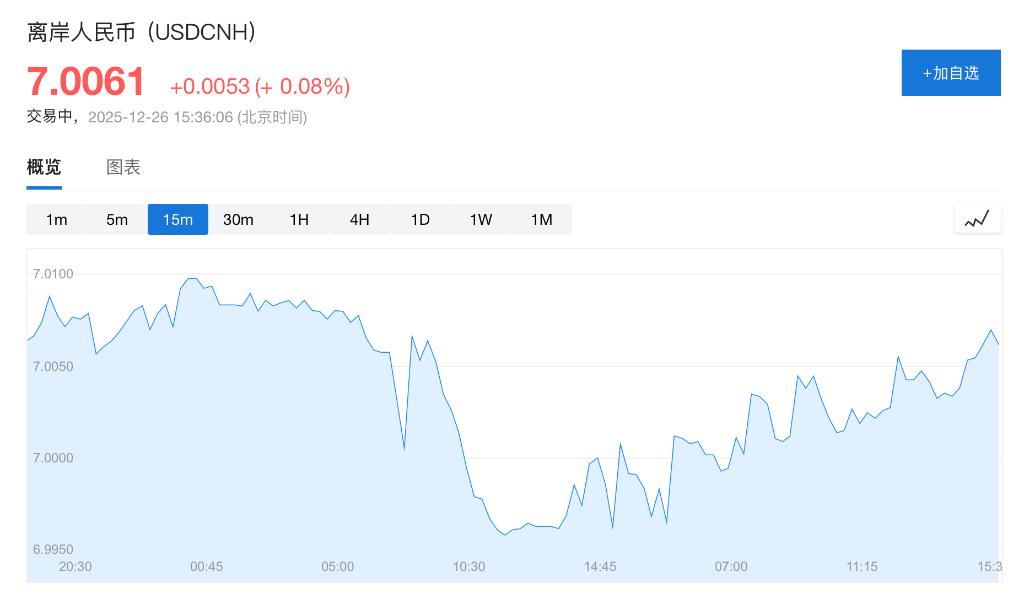Switch chart to 1D interval
This screenshot has width=1024, height=596.
[420, 219]
